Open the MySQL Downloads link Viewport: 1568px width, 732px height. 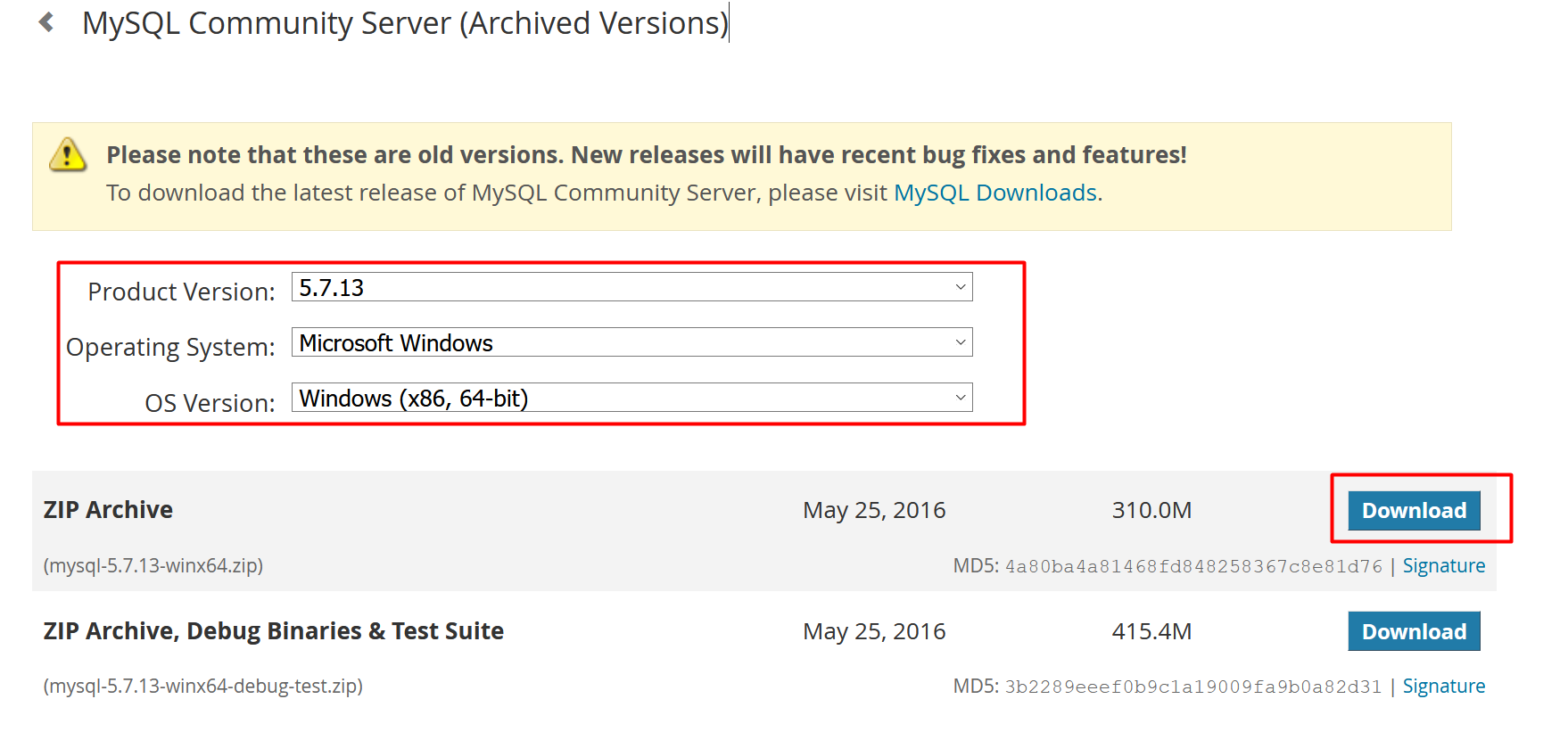click(995, 192)
